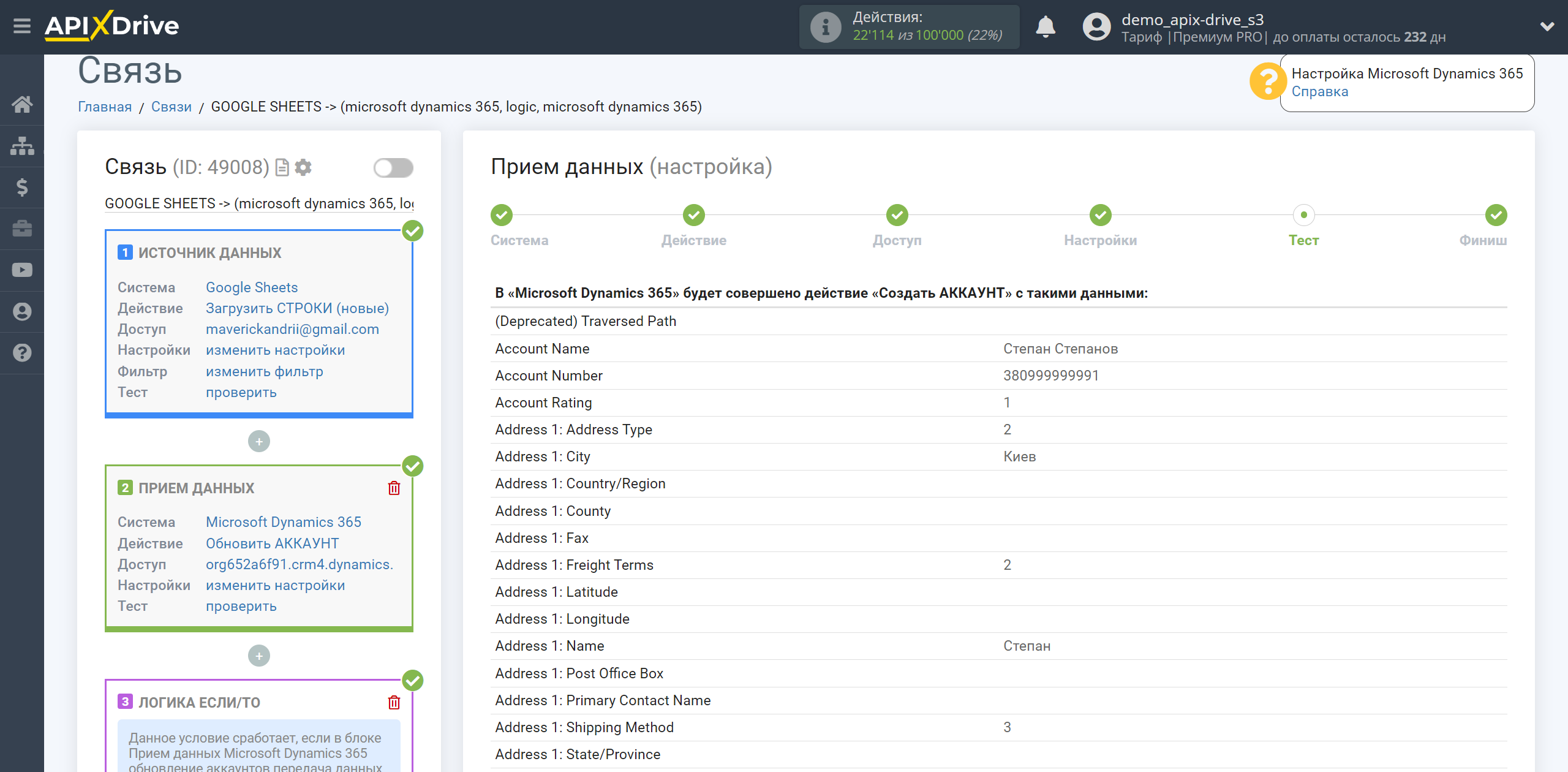Image resolution: width=1568 pixels, height=772 pixels.
Task: Open the hamburger menu
Action: pyautogui.click(x=22, y=26)
